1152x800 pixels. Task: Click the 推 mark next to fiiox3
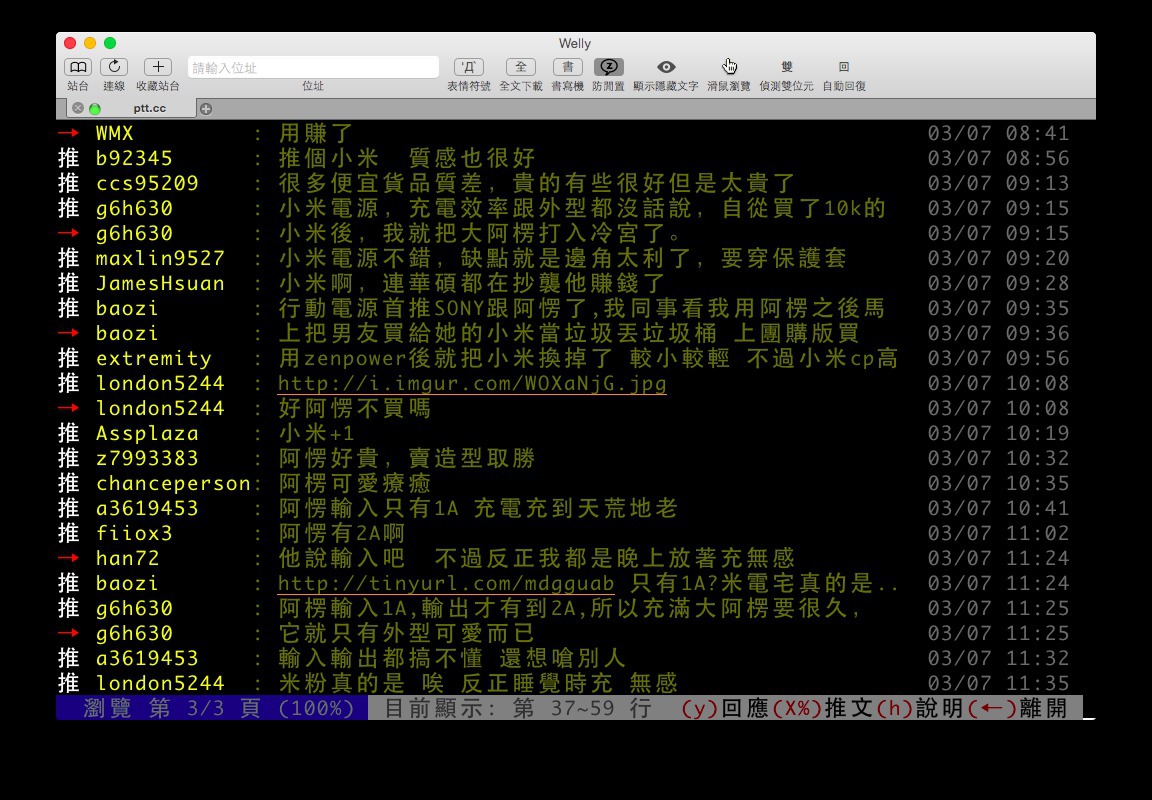(68, 533)
